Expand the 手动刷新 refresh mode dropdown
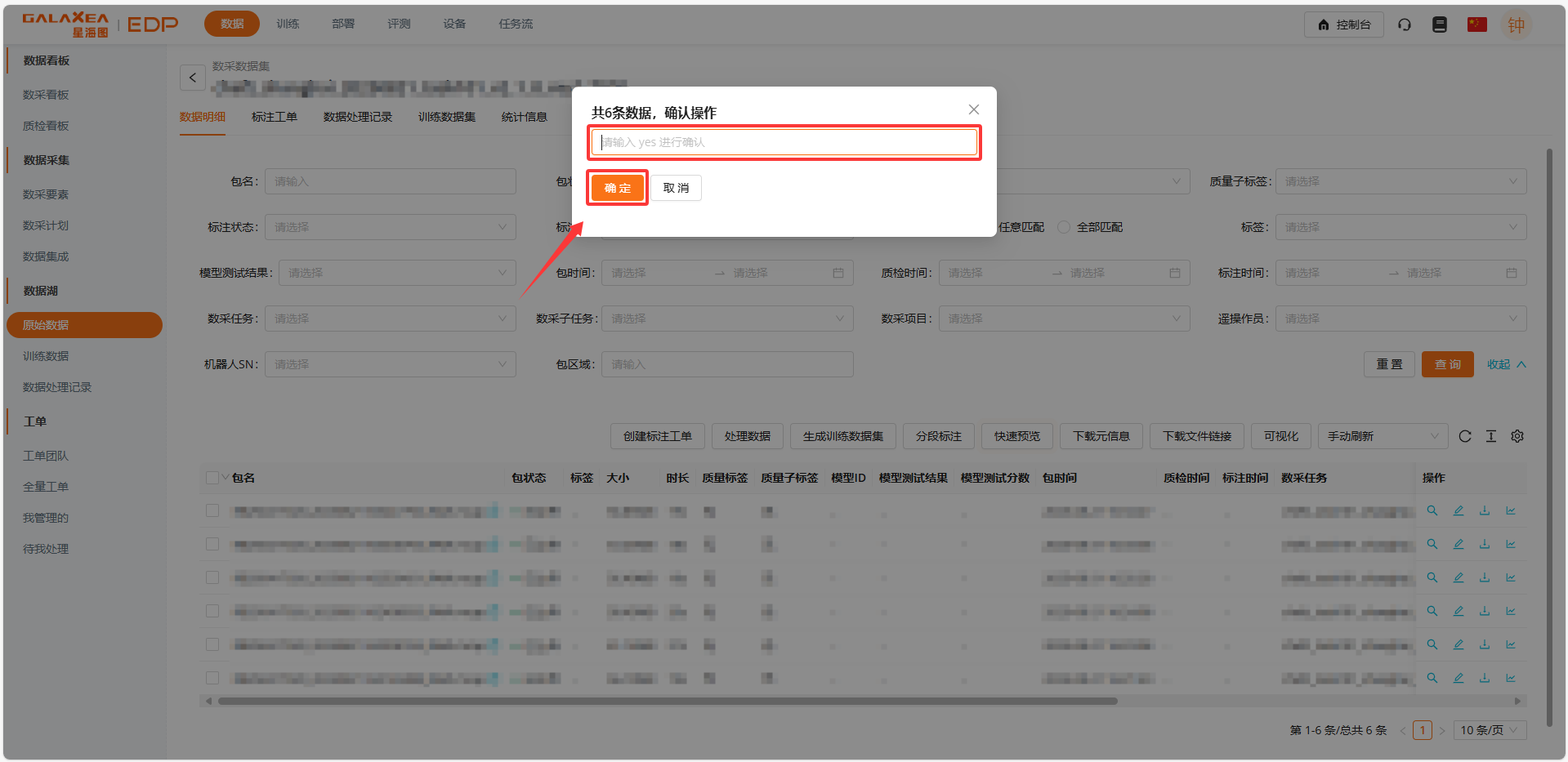This screenshot has height=762, width=1568. tap(1383, 436)
